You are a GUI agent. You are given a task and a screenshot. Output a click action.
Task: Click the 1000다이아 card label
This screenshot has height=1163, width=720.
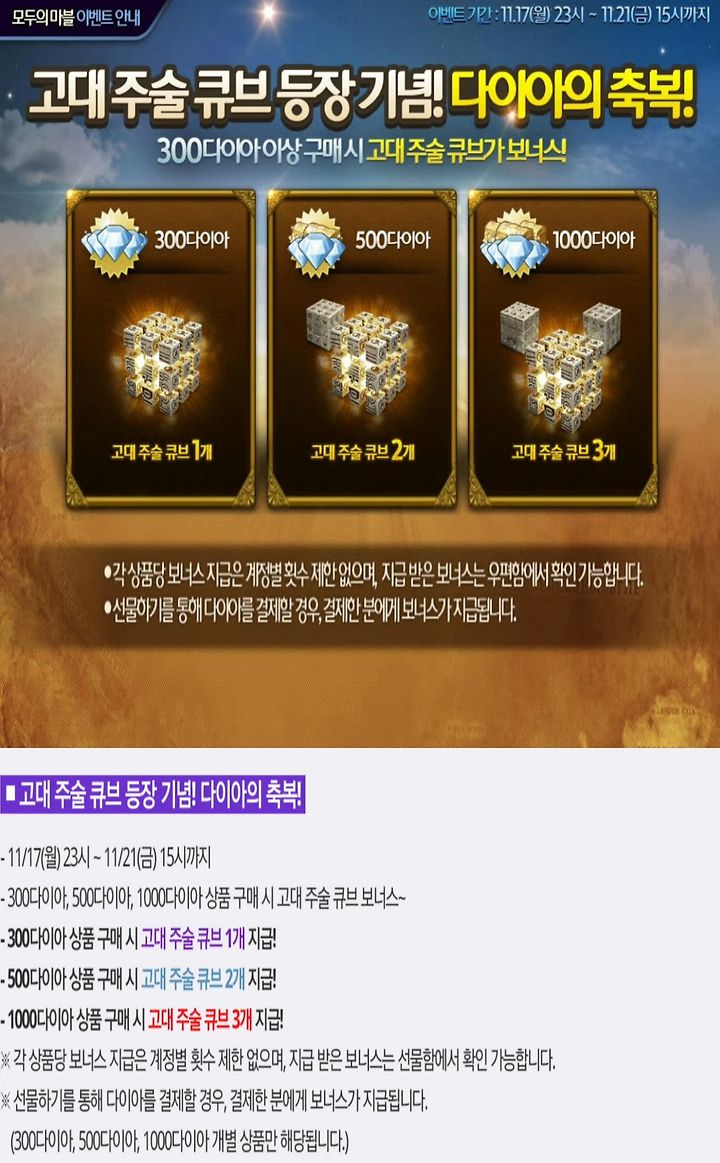(594, 240)
